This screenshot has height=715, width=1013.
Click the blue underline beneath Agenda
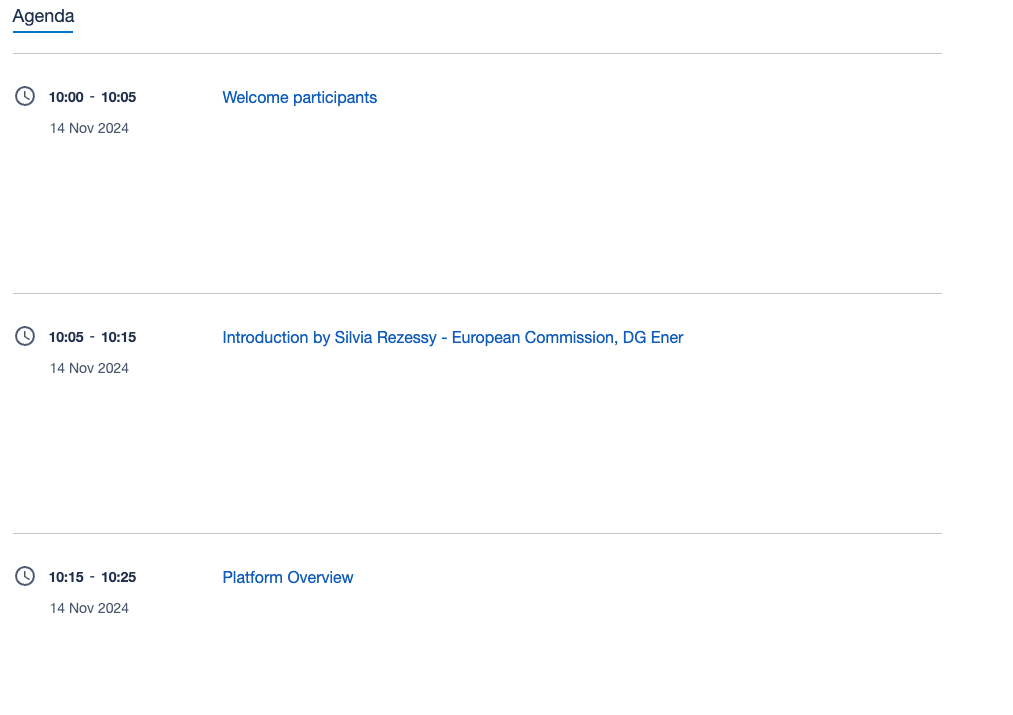pos(43,32)
